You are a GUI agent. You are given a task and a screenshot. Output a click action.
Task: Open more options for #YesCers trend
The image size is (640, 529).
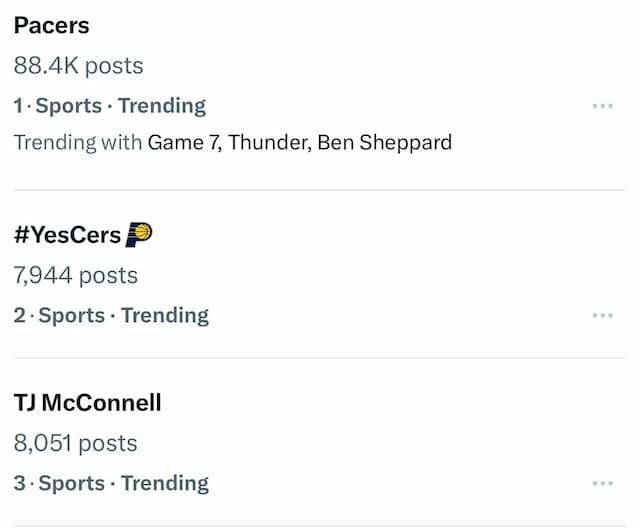pos(602,316)
